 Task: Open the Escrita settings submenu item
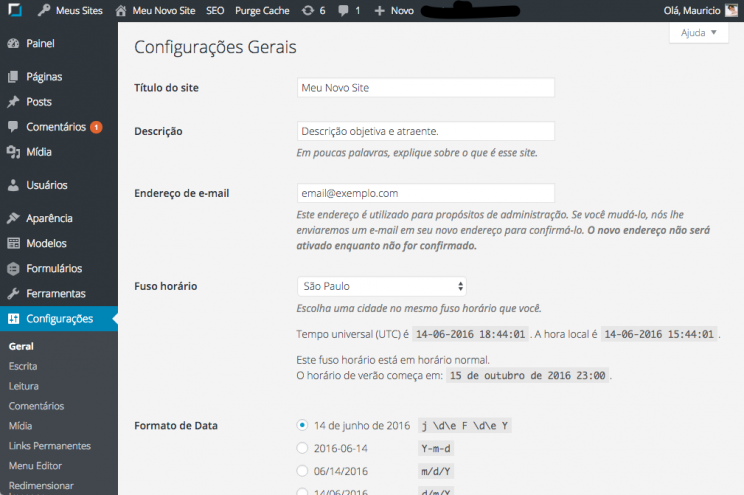[x=23, y=366]
